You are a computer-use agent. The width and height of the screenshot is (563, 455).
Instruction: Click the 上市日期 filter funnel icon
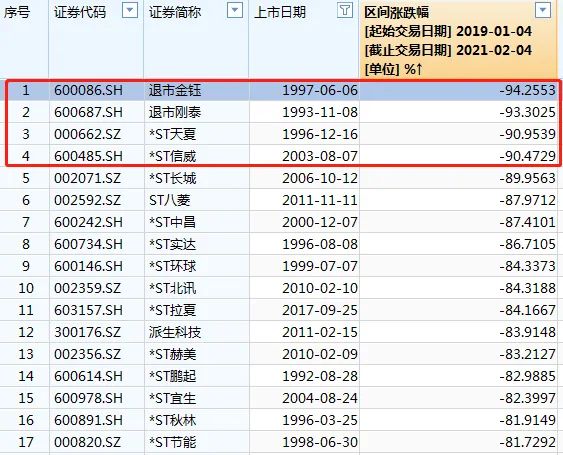[345, 11]
